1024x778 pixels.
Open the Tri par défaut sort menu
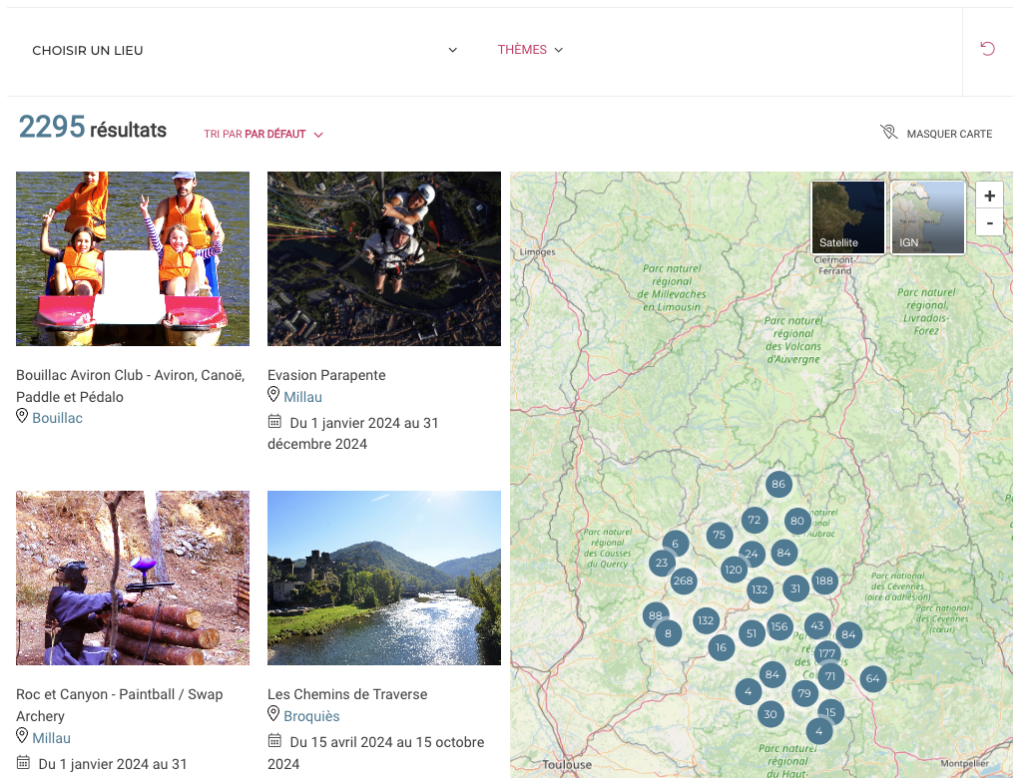(263, 134)
